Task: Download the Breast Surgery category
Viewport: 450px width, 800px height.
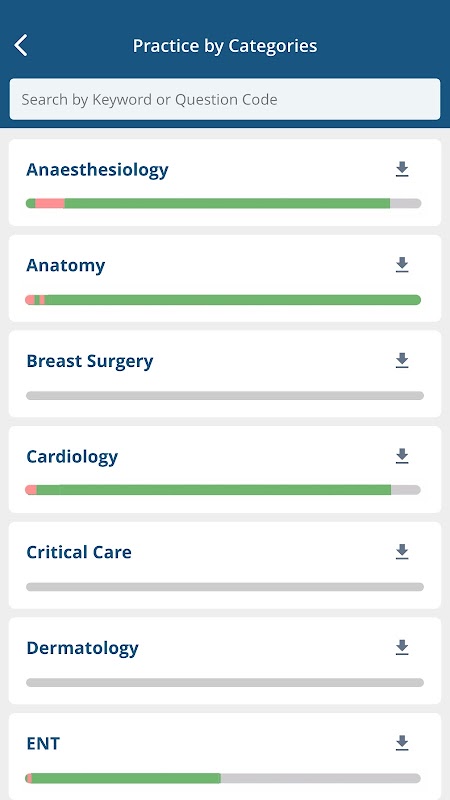Action: pos(402,361)
